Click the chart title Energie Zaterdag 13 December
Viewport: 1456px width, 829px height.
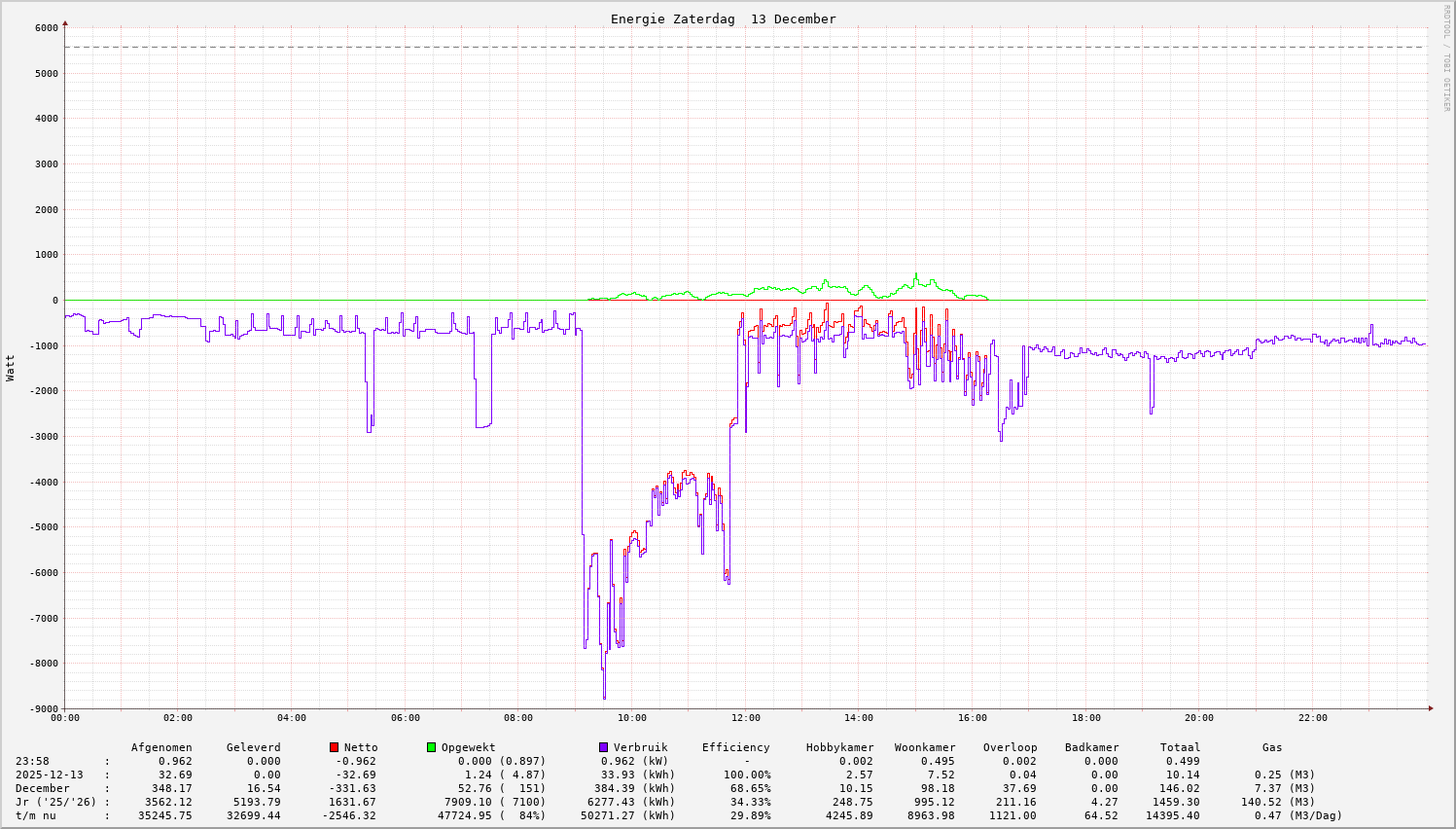[x=723, y=19]
